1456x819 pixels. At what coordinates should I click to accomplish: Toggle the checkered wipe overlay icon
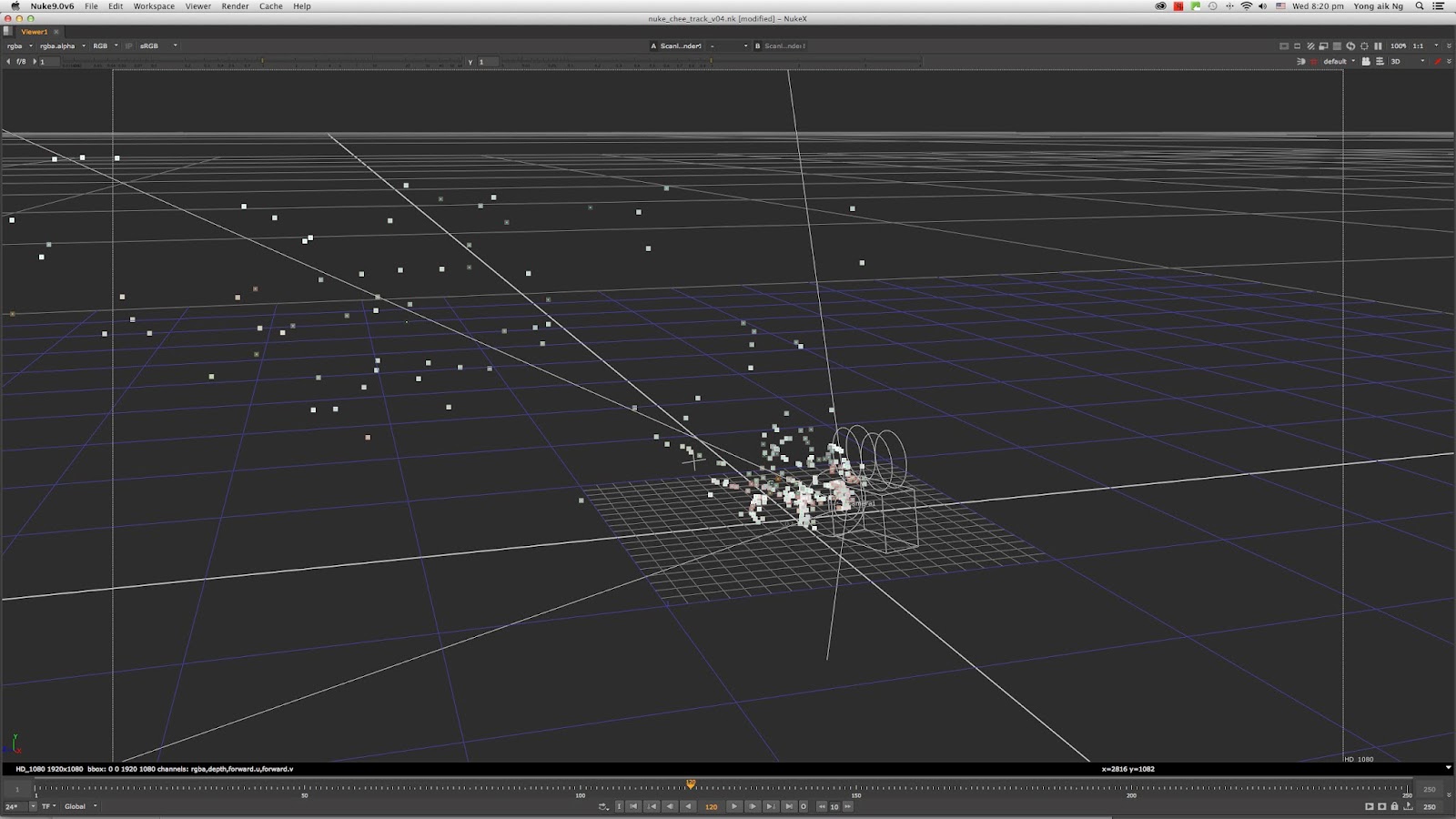point(1311,46)
